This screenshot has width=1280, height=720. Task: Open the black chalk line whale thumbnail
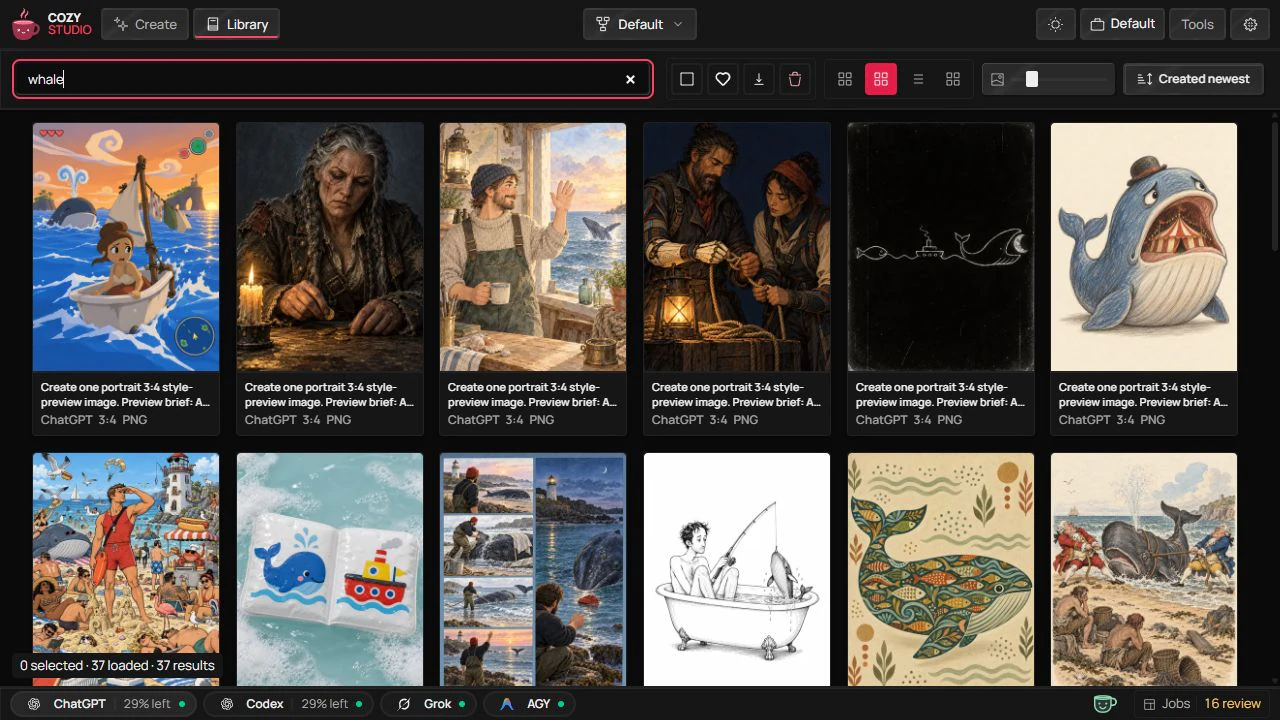pyautogui.click(x=941, y=247)
